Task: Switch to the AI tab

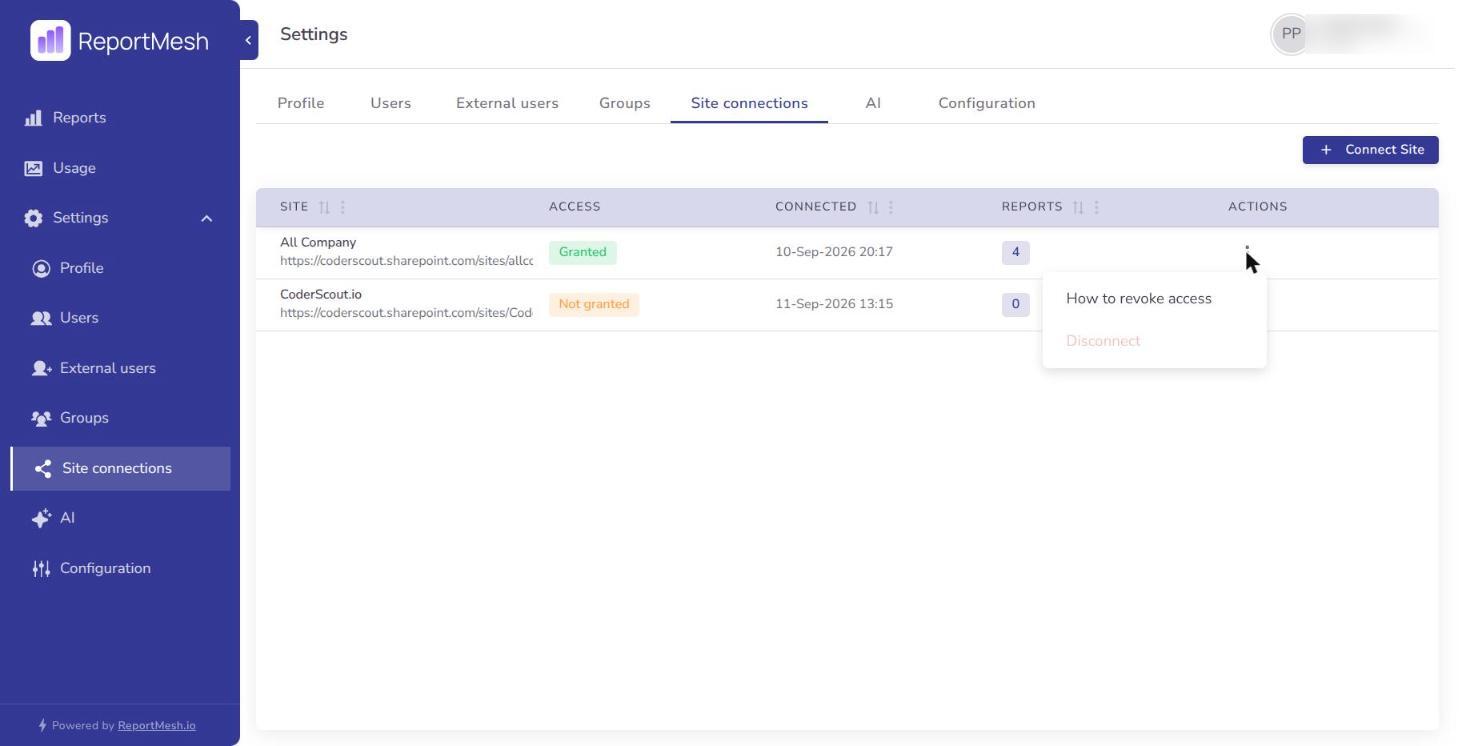Action: 873,103
